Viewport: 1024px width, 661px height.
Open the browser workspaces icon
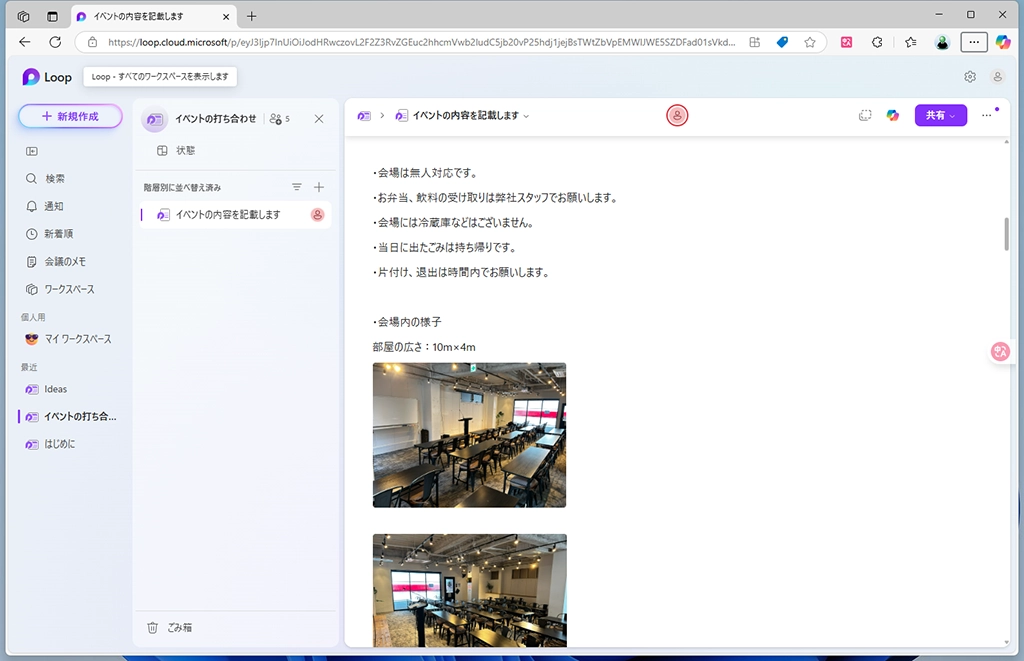pos(24,16)
